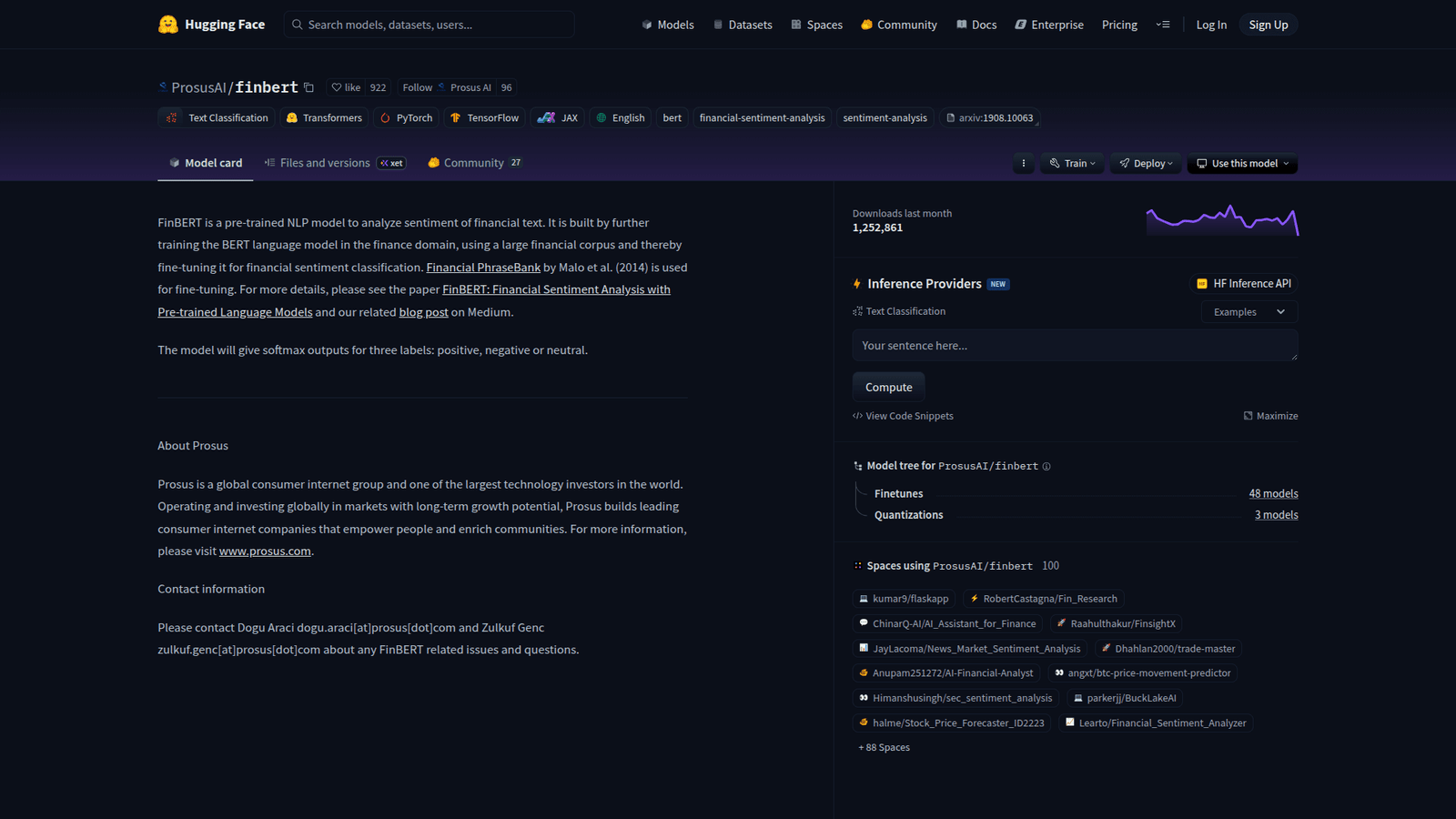Viewport: 1456px width, 819px height.
Task: Open View Code Snippets
Action: 903,416
